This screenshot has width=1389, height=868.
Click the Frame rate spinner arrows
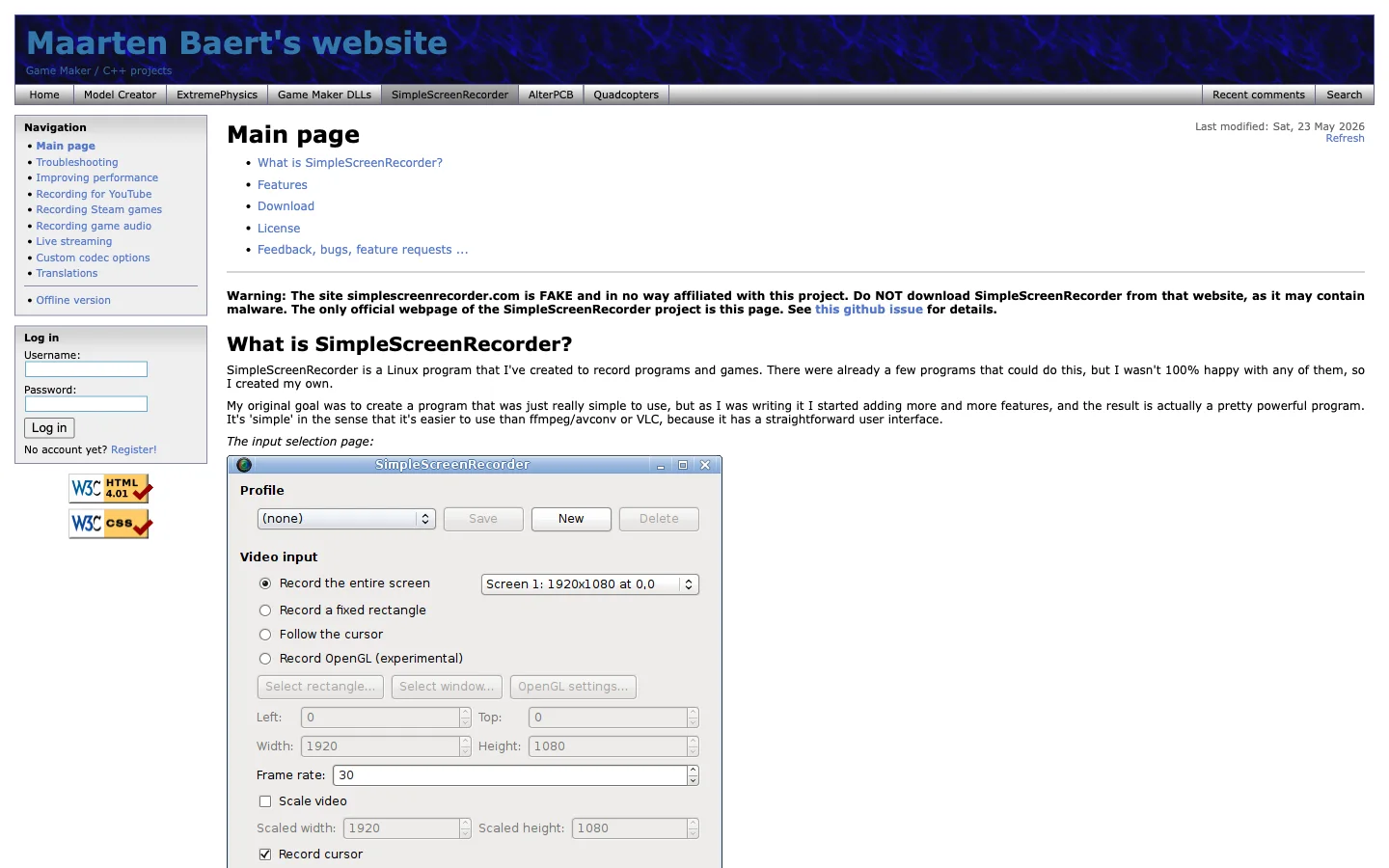[693, 775]
